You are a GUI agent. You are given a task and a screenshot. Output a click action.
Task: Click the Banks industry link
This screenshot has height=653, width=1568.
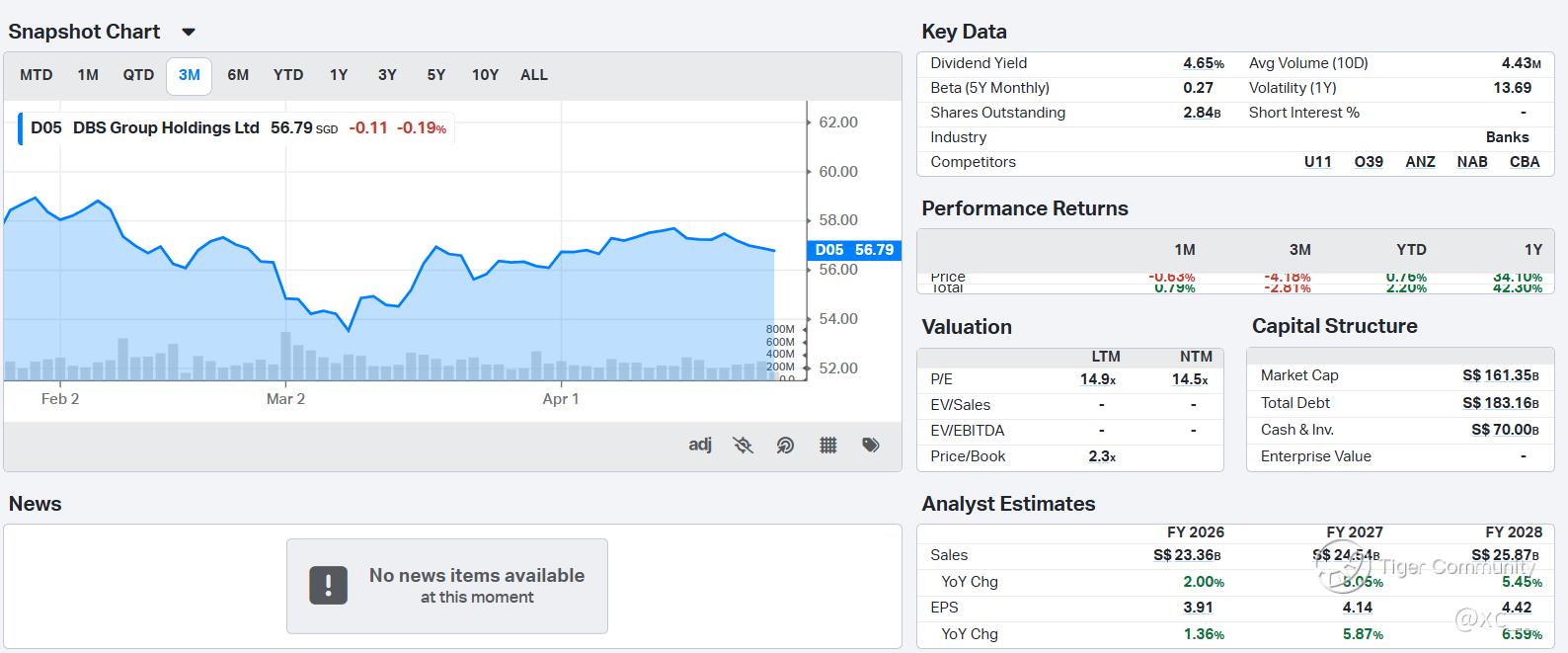(1507, 137)
